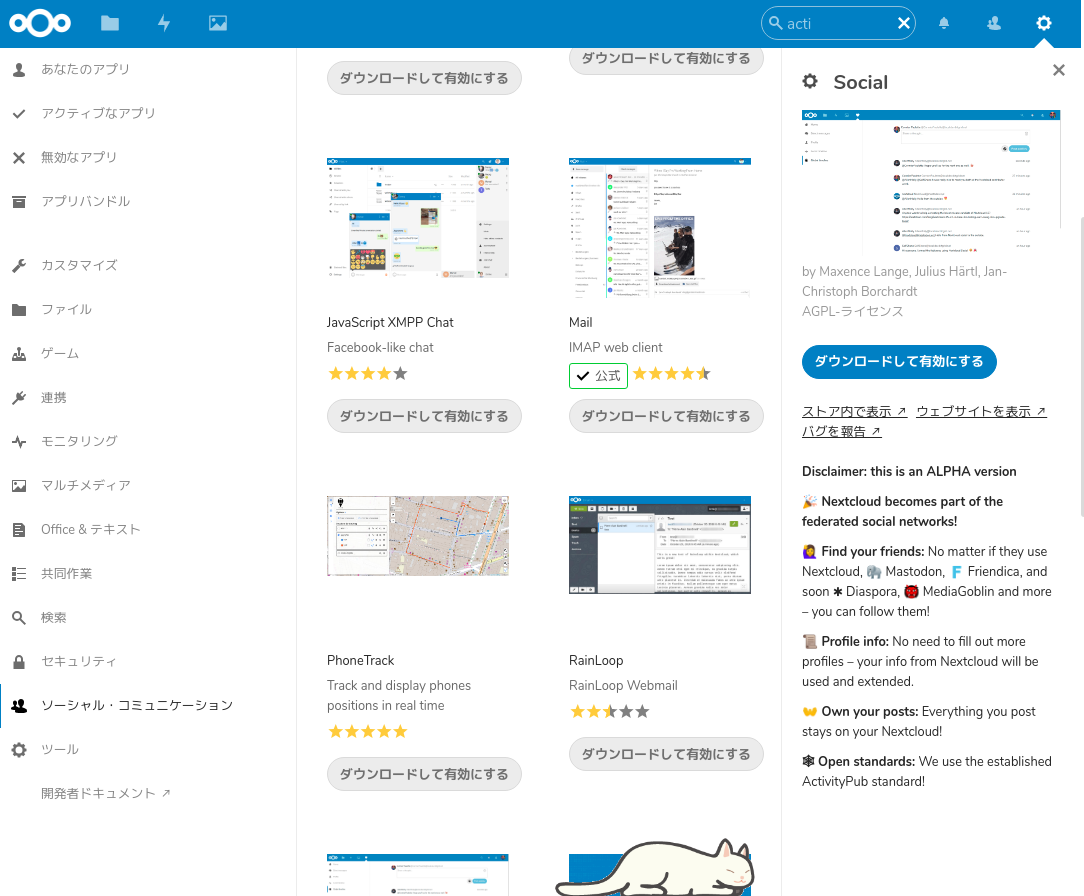Click the game icon beside ゲーム

[19, 354]
